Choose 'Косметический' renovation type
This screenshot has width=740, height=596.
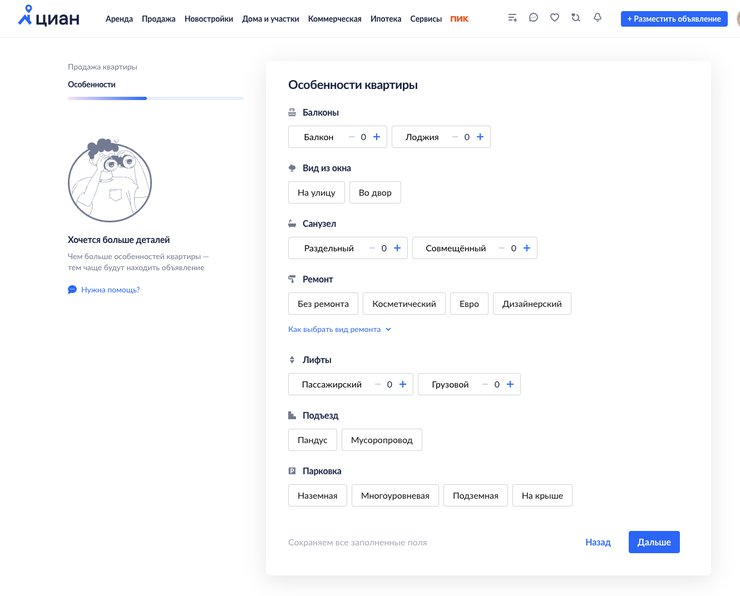point(404,304)
